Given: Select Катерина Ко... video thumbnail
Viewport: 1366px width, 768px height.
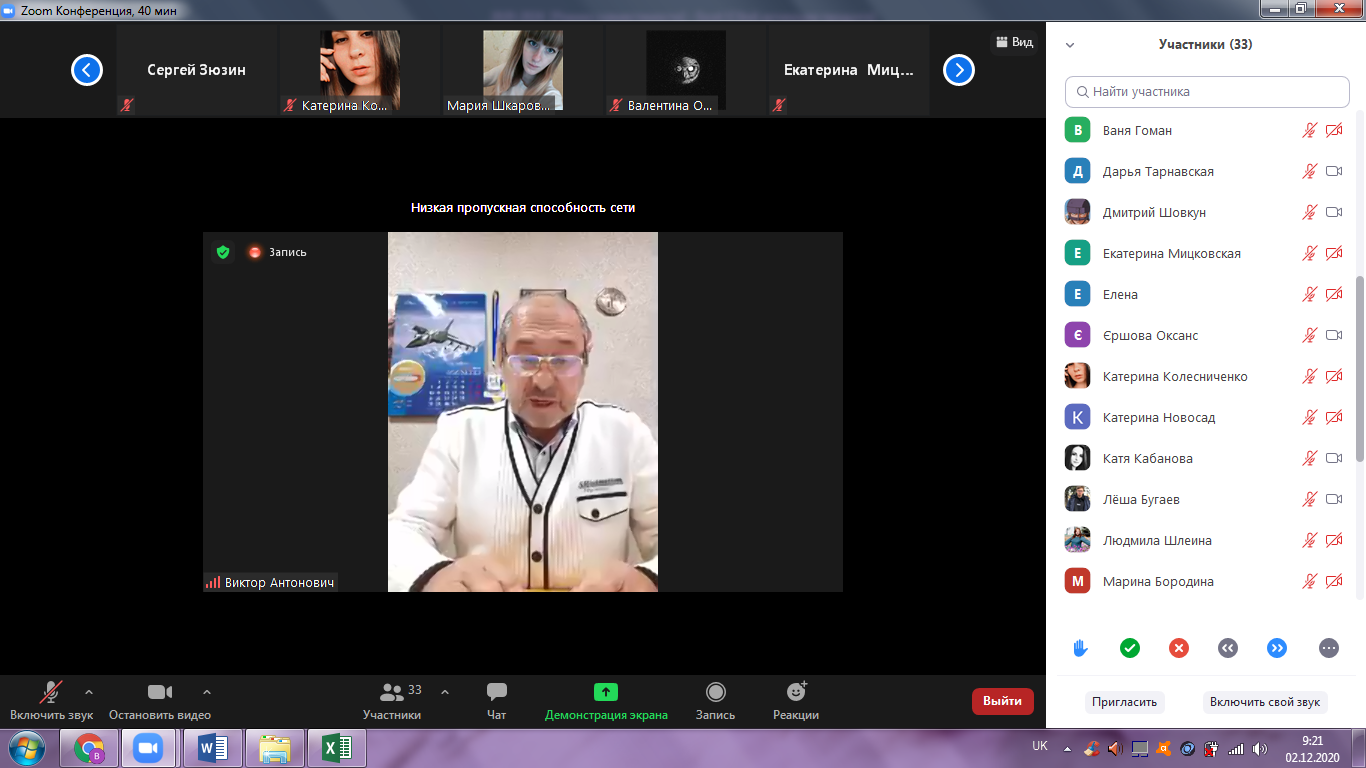Looking at the screenshot, I should [360, 70].
